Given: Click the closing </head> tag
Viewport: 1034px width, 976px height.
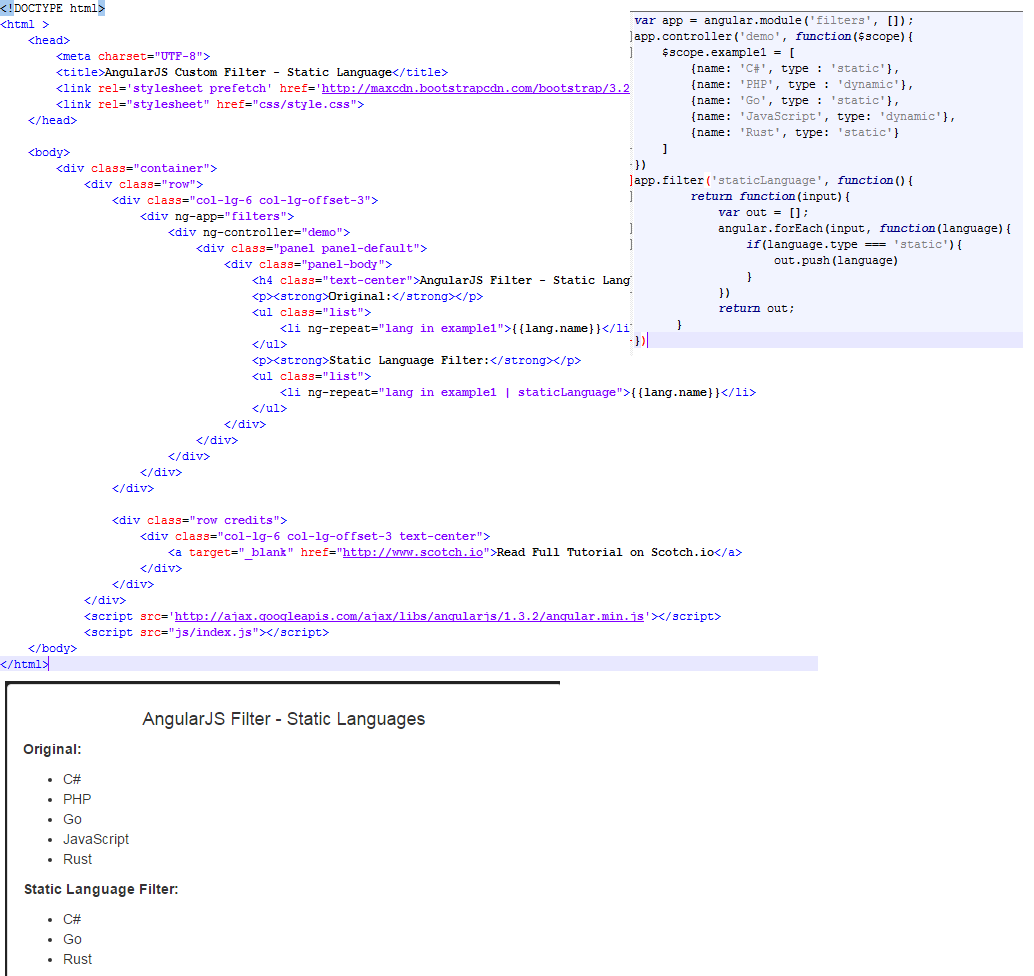Looking at the screenshot, I should tap(53, 121).
